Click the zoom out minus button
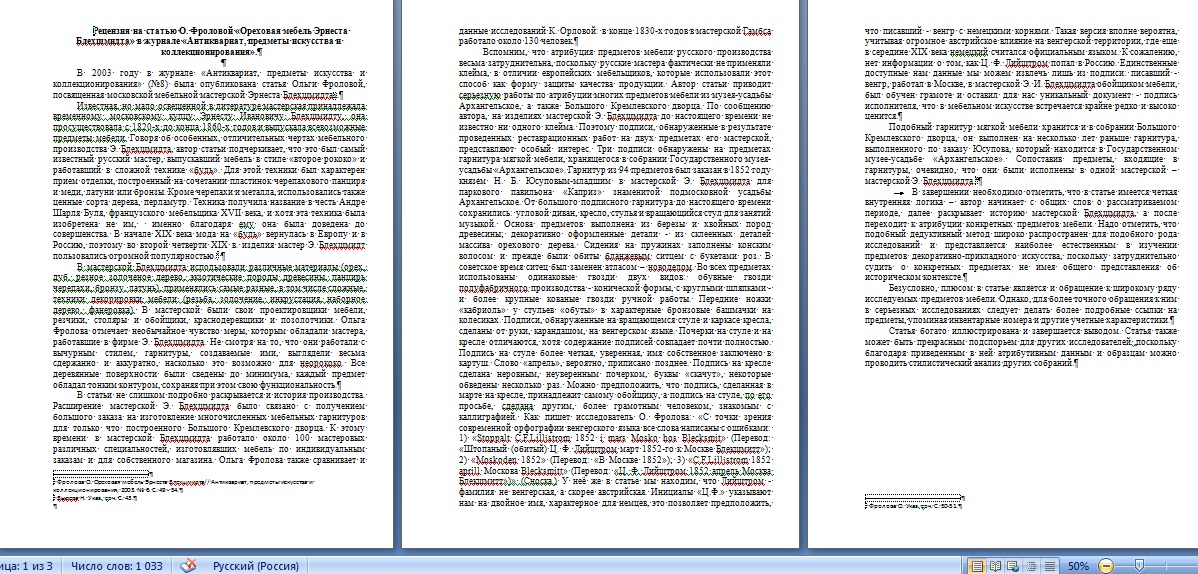1198x574 pixels. click(x=1104, y=566)
